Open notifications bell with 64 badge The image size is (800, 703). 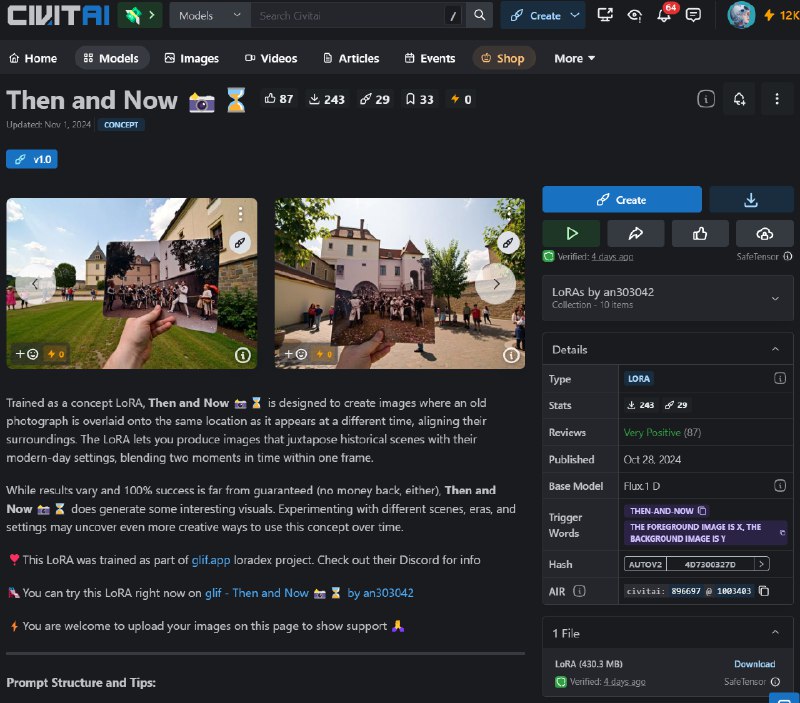pos(665,14)
